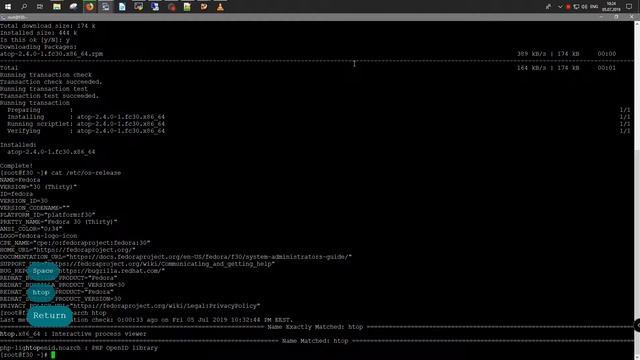Click the HOME_URL fedoraproject.org line
The width and height of the screenshot is (640, 360).
coord(68,250)
